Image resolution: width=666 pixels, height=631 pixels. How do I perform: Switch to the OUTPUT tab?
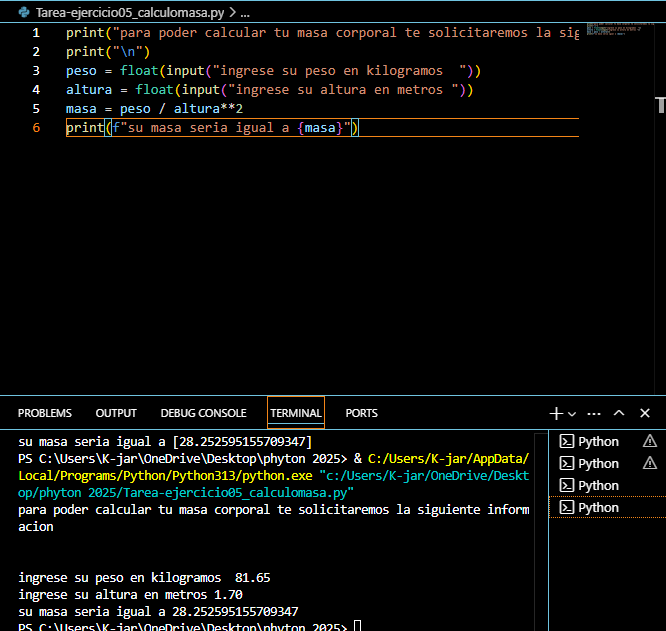tap(116, 413)
